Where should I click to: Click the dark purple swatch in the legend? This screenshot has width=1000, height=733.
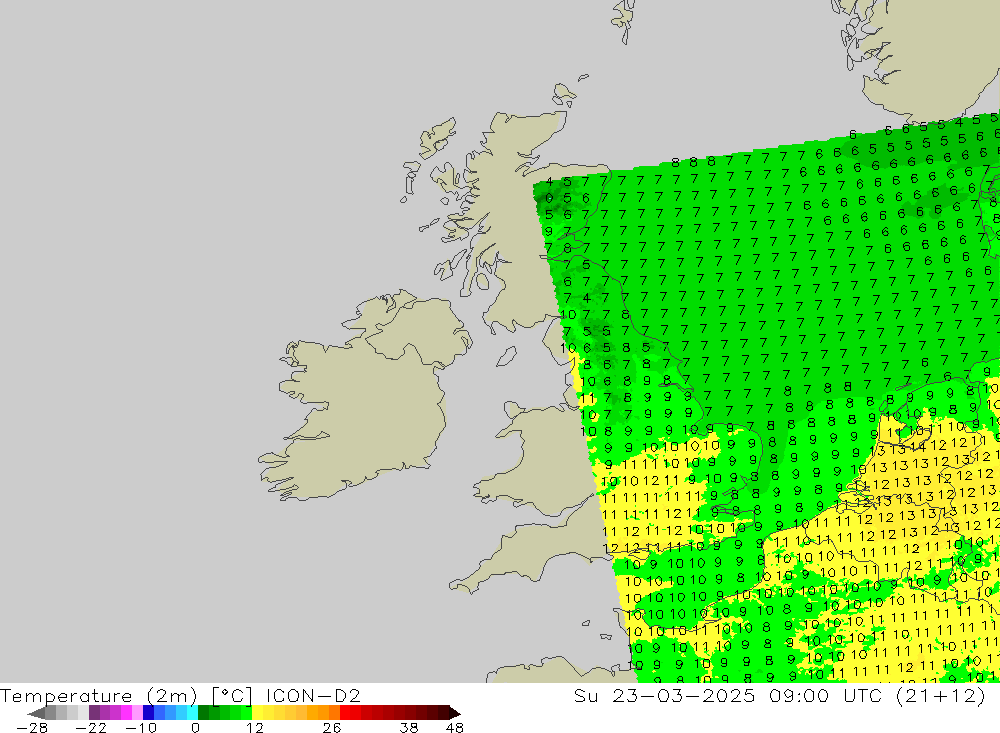pyautogui.click(x=94, y=713)
